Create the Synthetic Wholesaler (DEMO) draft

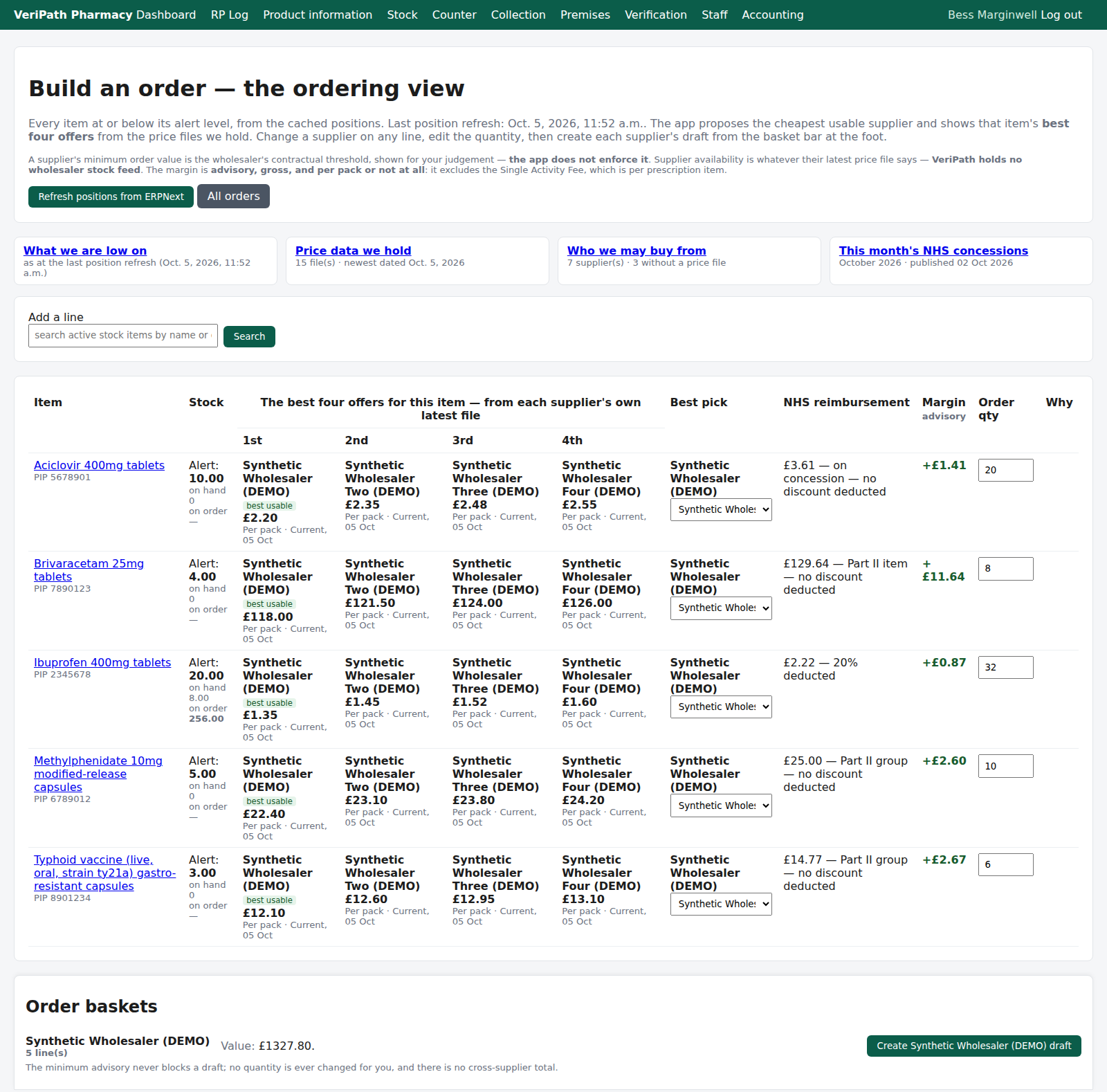point(973,1046)
